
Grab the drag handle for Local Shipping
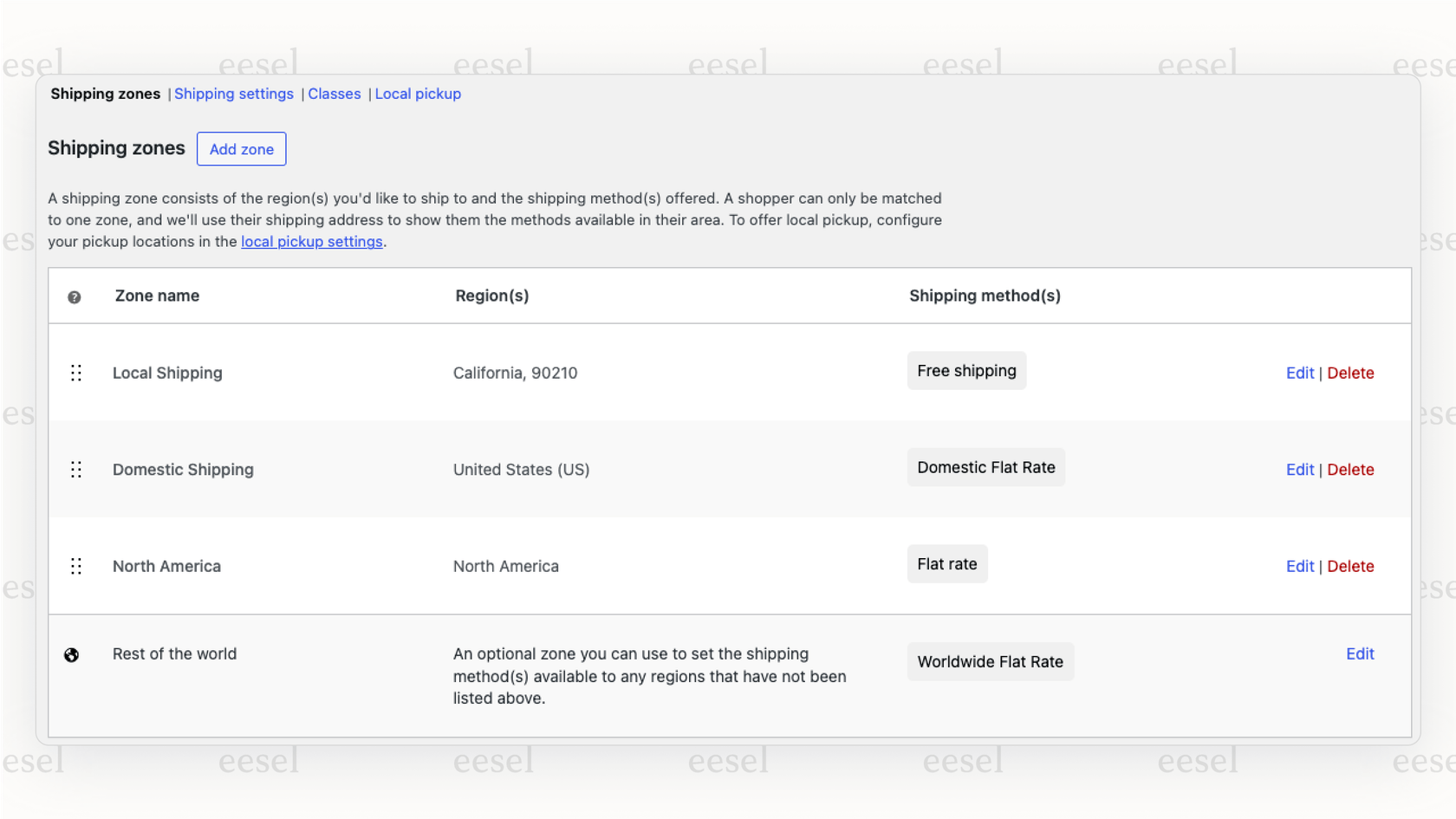(75, 373)
